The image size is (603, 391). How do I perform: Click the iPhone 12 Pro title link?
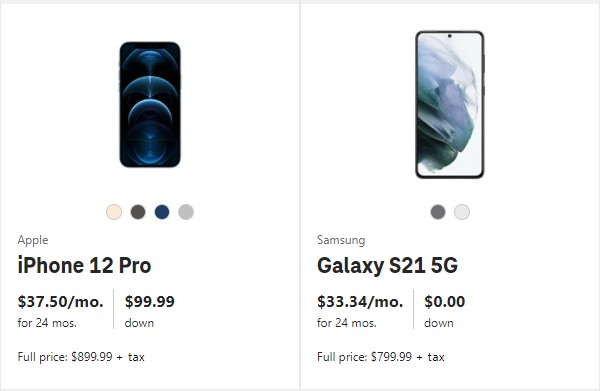click(85, 265)
